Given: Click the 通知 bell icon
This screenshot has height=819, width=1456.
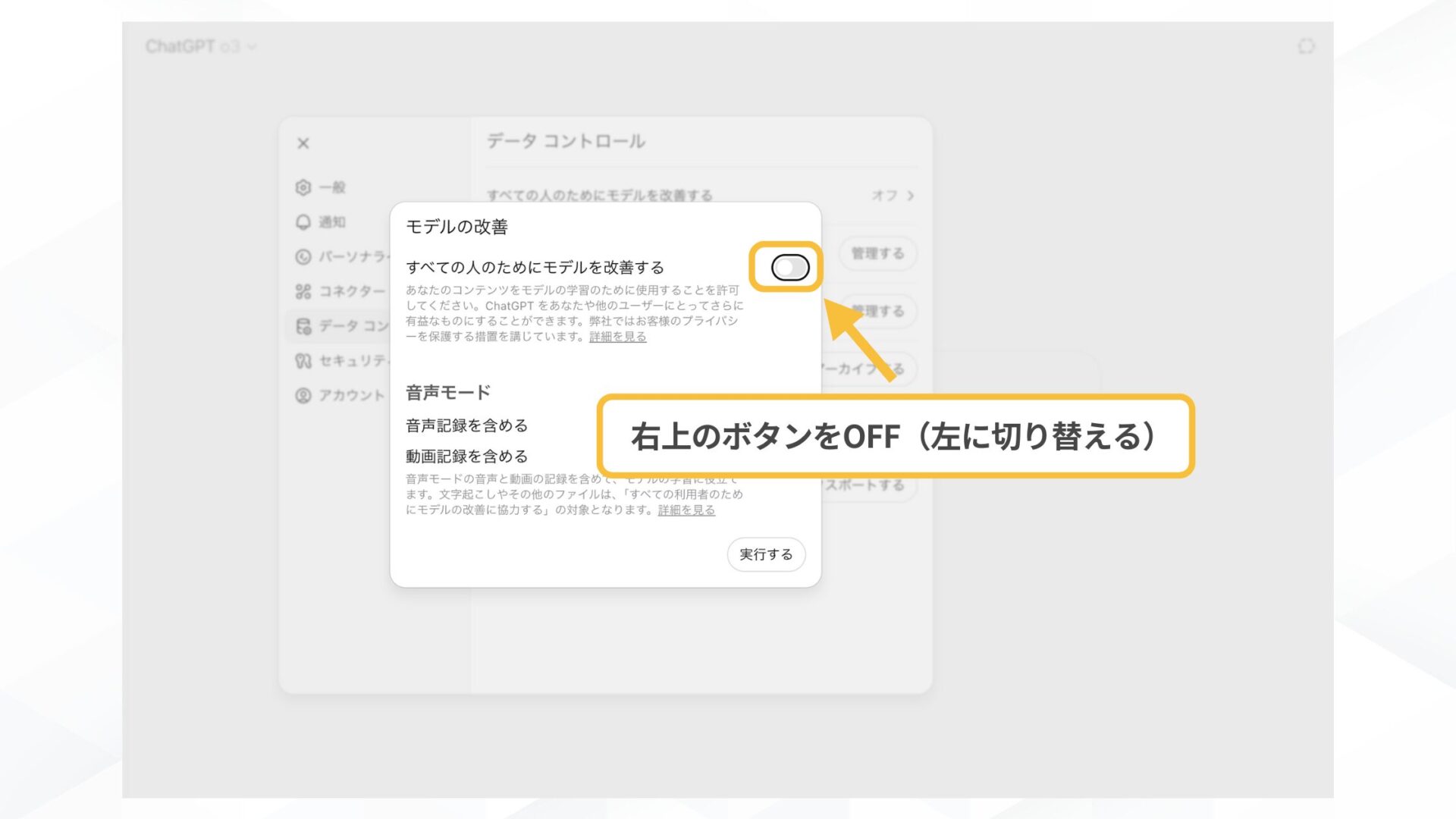Looking at the screenshot, I should [x=303, y=222].
